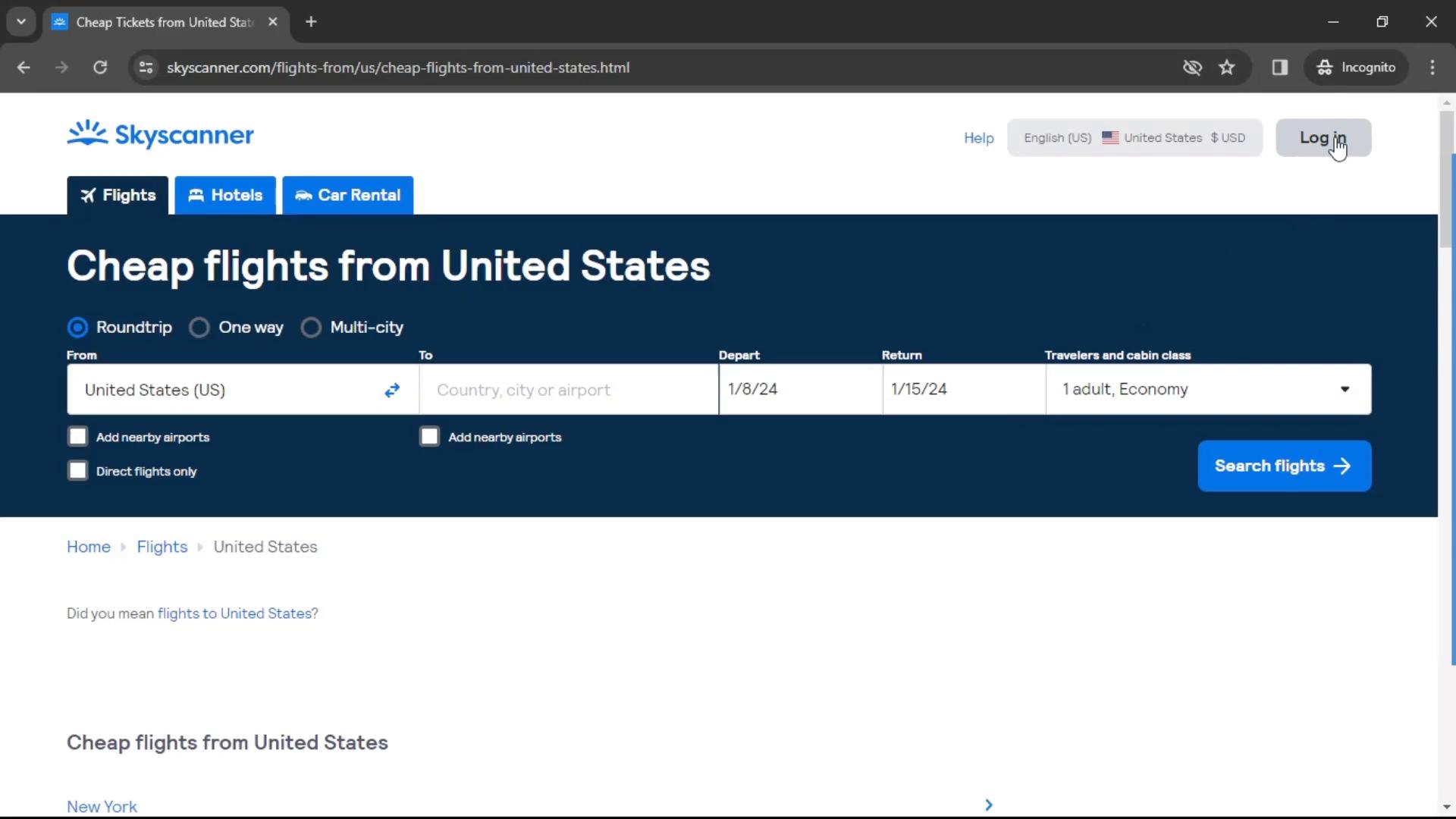Click the Hotels tab label
Image resolution: width=1456 pixels, height=819 pixels.
[237, 194]
